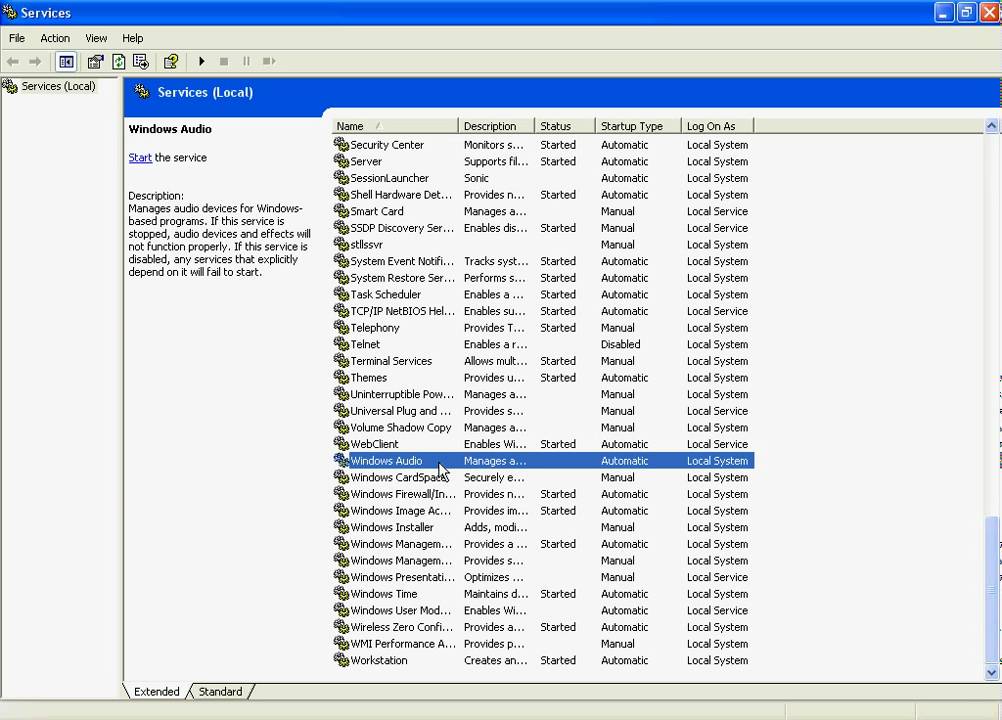This screenshot has height=720, width=1002.
Task: Click the scrollbar up arrow
Action: click(992, 126)
